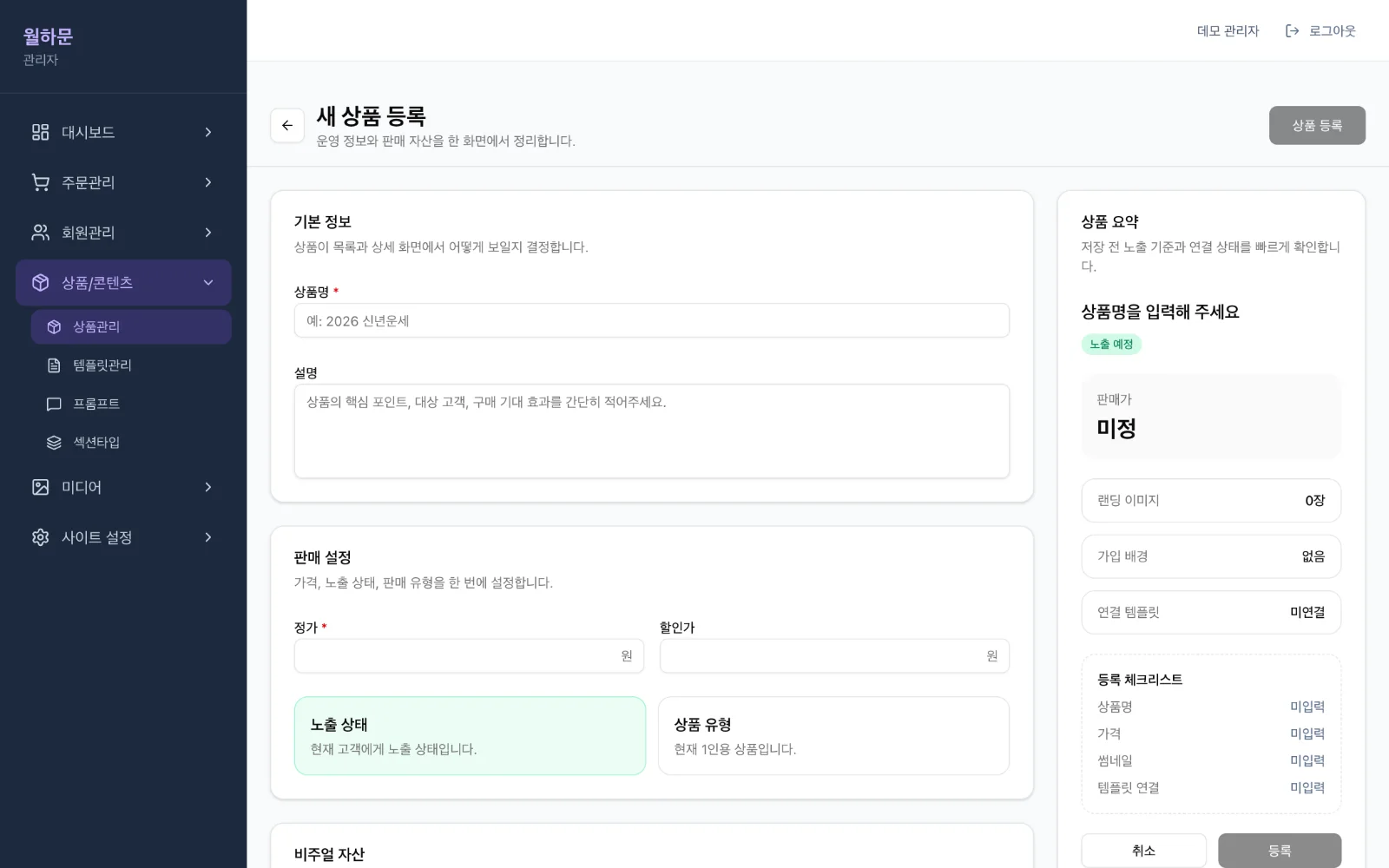Focus the 상품명 input field
The image size is (1389, 868).
pos(652,321)
